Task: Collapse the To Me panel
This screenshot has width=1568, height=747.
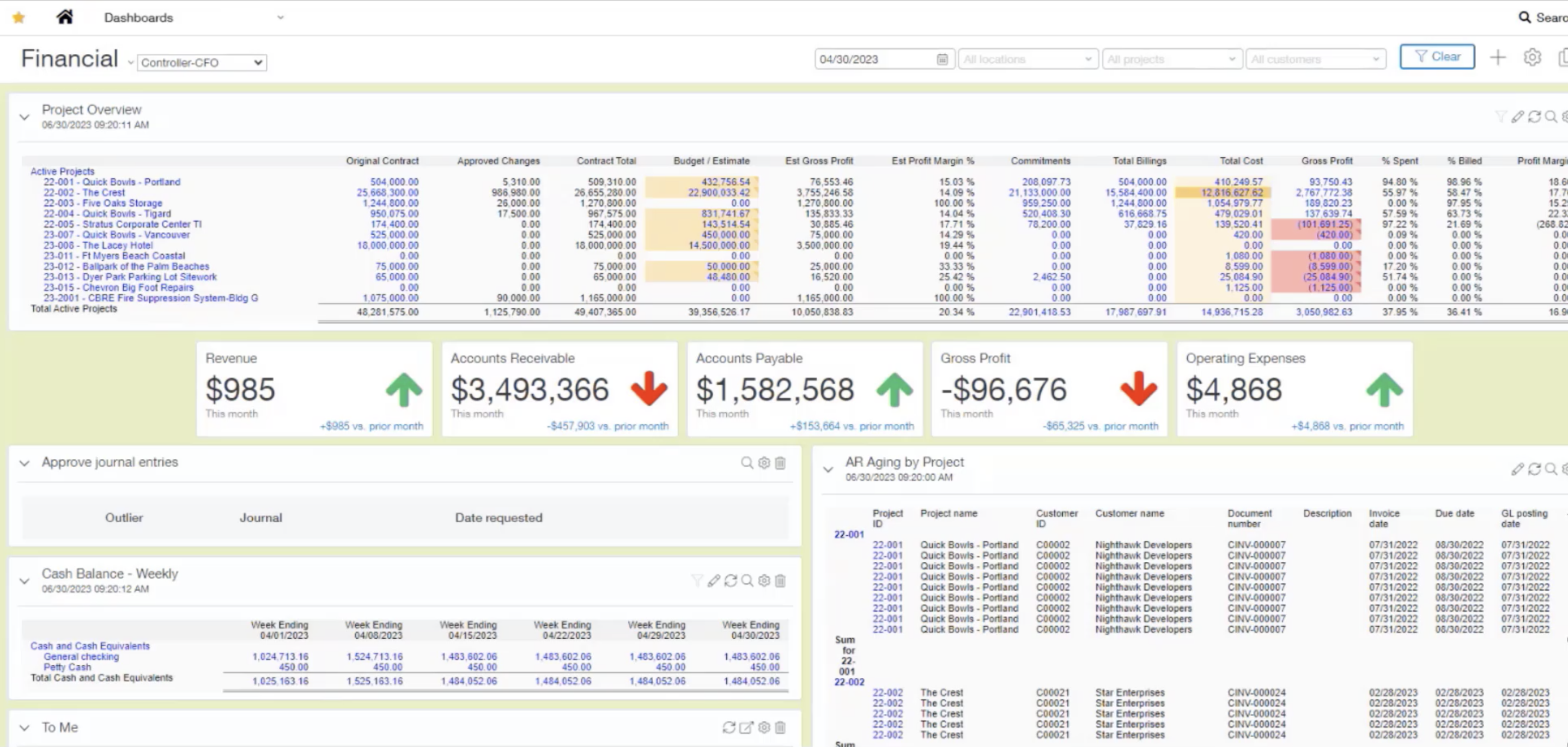Action: 25,727
